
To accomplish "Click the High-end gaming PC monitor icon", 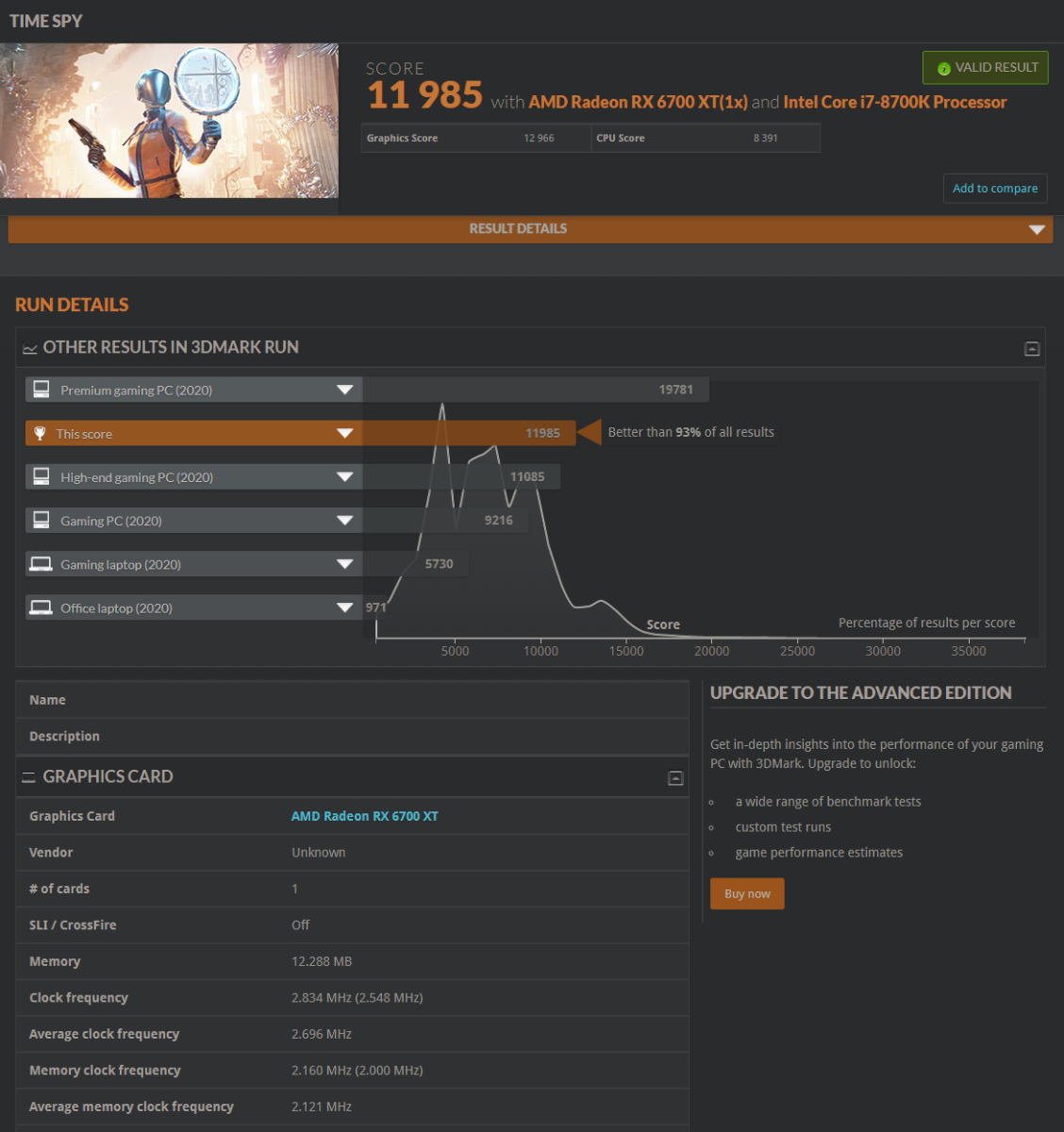I will 42,476.
